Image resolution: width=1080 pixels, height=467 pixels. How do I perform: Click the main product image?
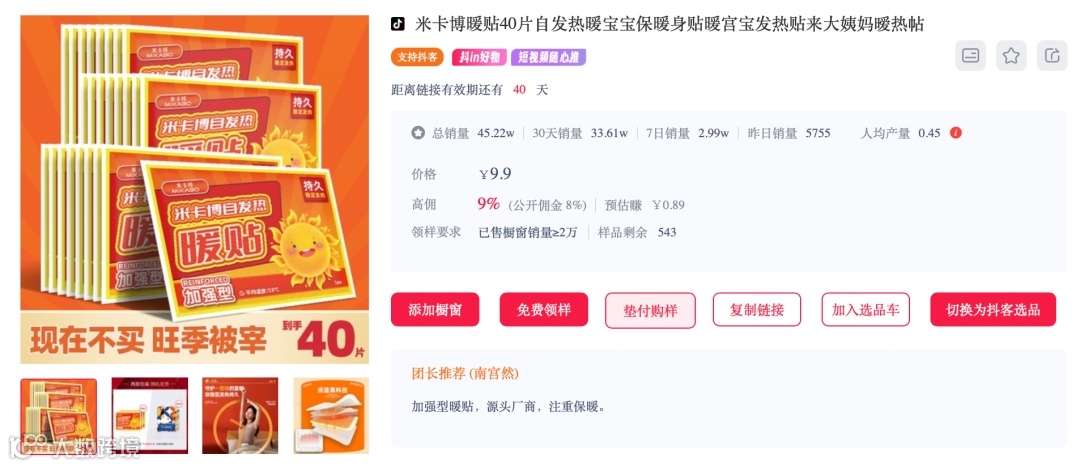tap(195, 189)
